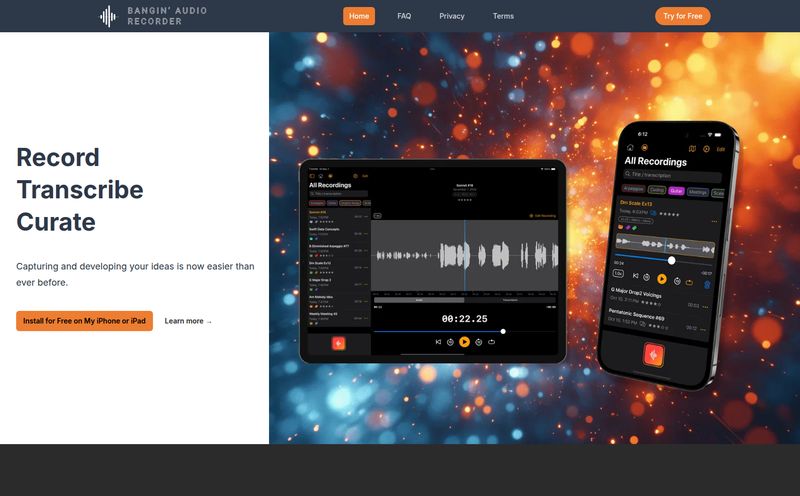Open the Terms page link
This screenshot has height=496, width=800.
point(503,16)
